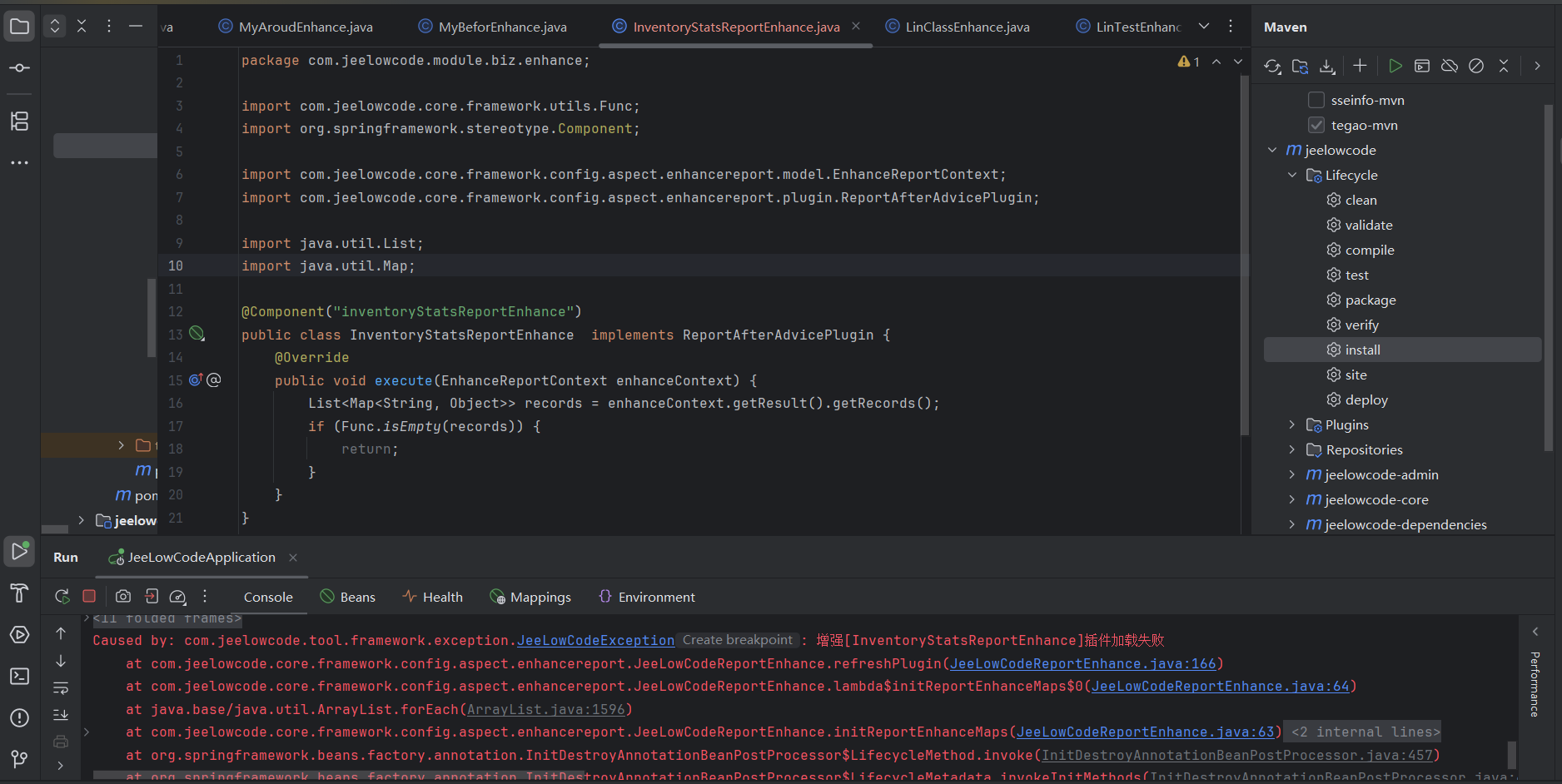
Task: Open the Terminal tool window from sidebar
Action: (19, 677)
